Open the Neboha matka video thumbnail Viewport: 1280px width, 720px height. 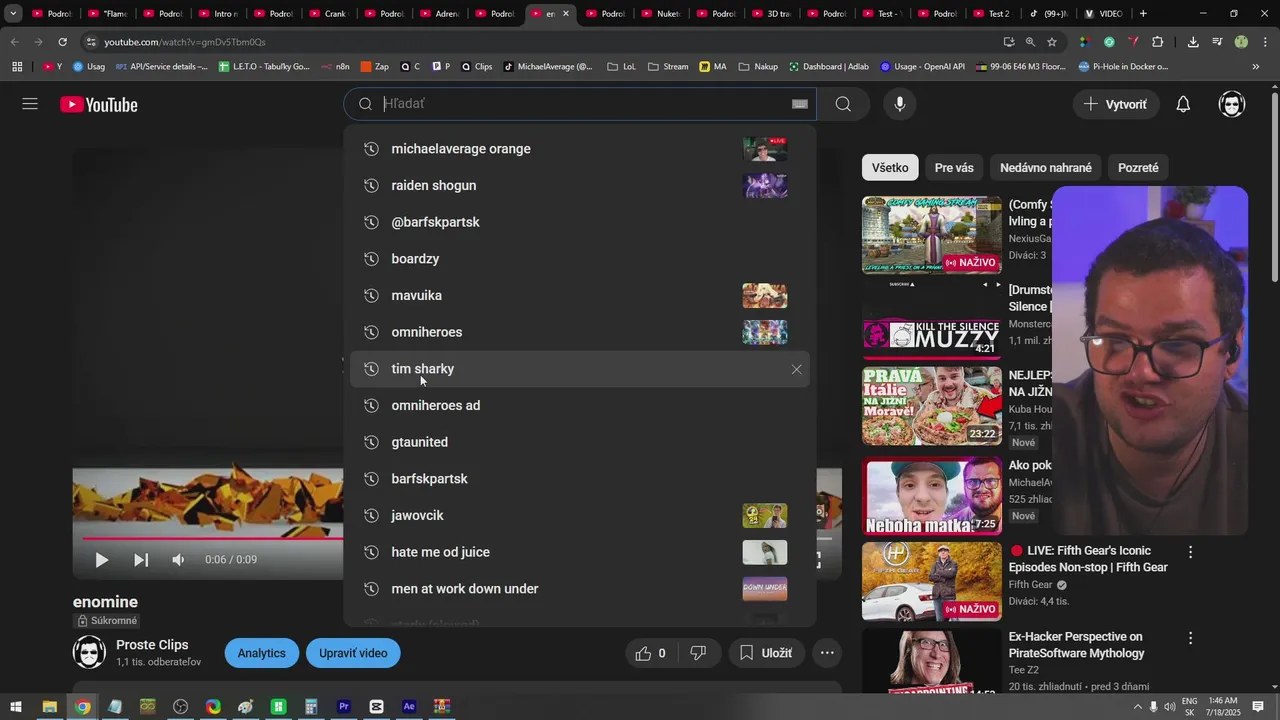[x=932, y=496]
